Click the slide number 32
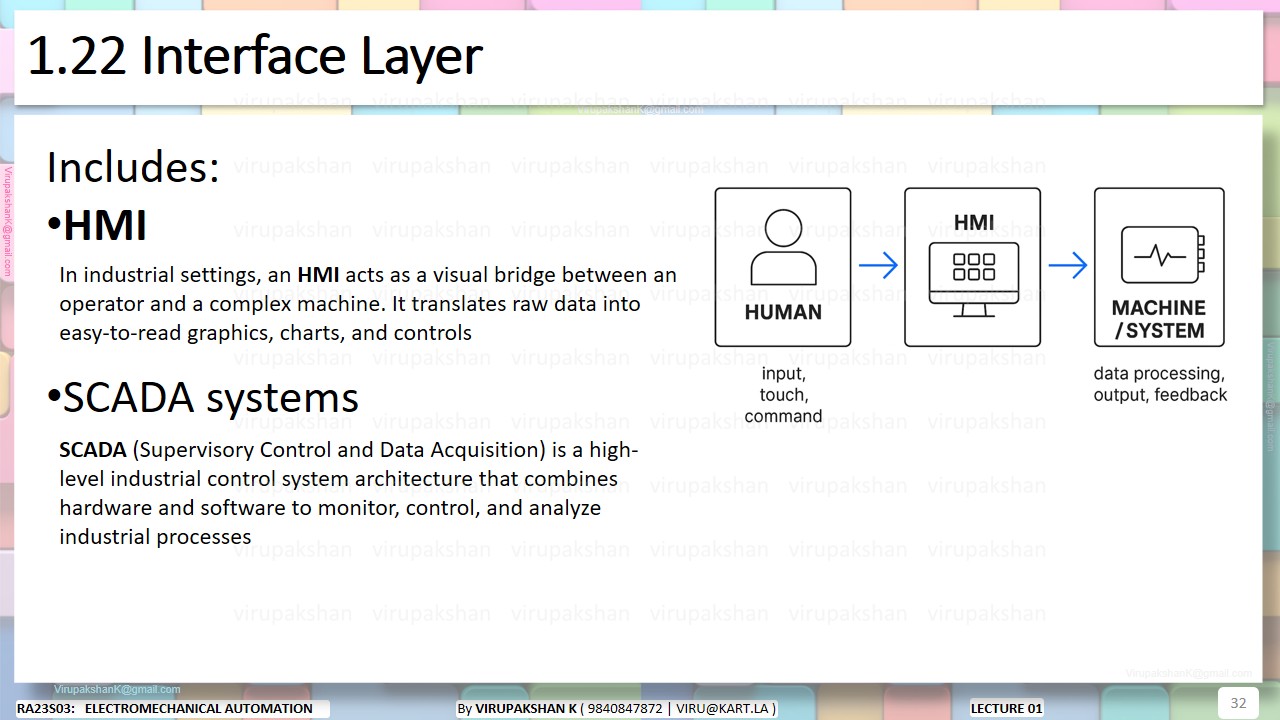The height and width of the screenshot is (720, 1280). [x=1238, y=703]
